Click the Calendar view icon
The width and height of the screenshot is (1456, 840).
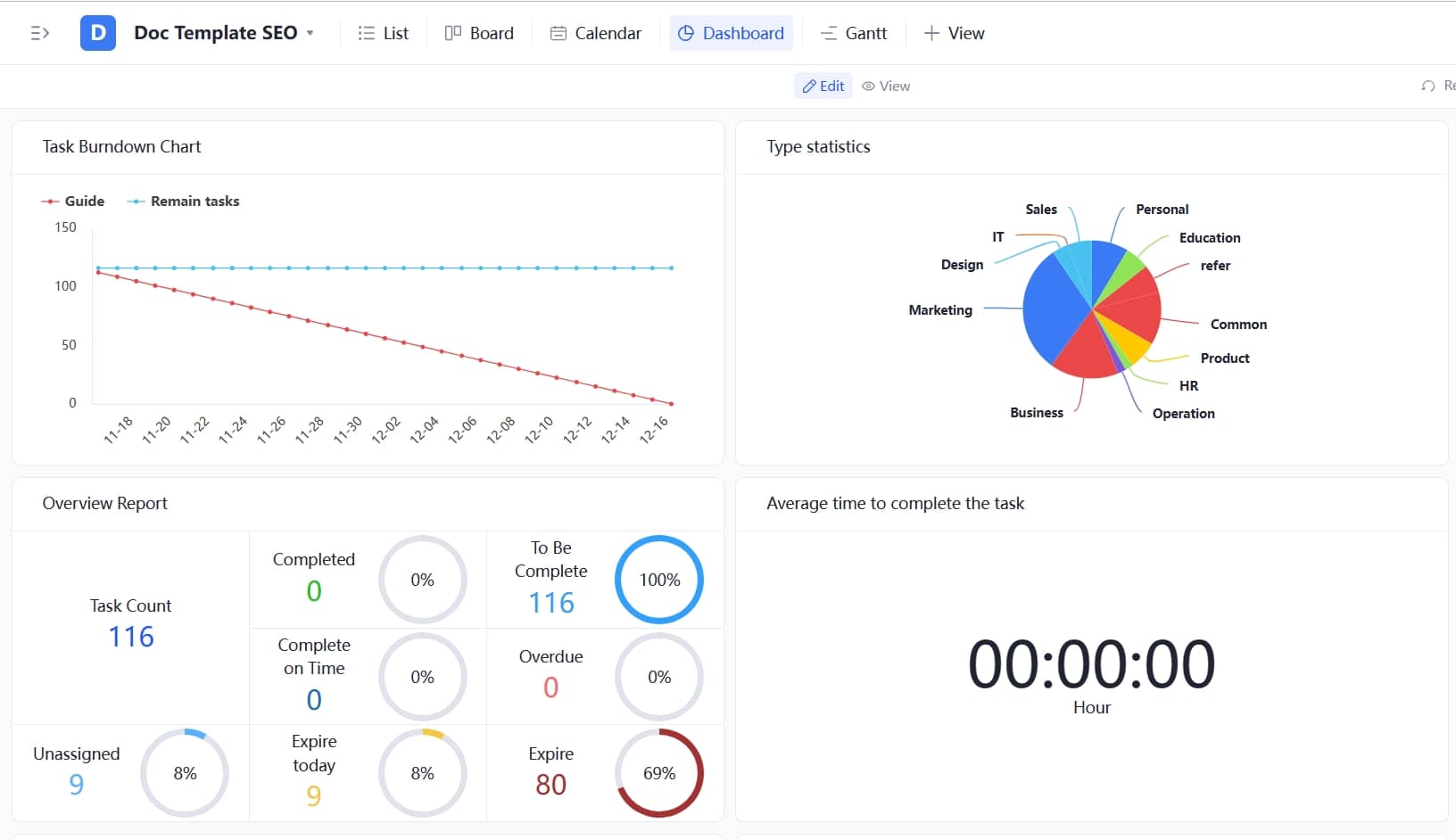558,32
